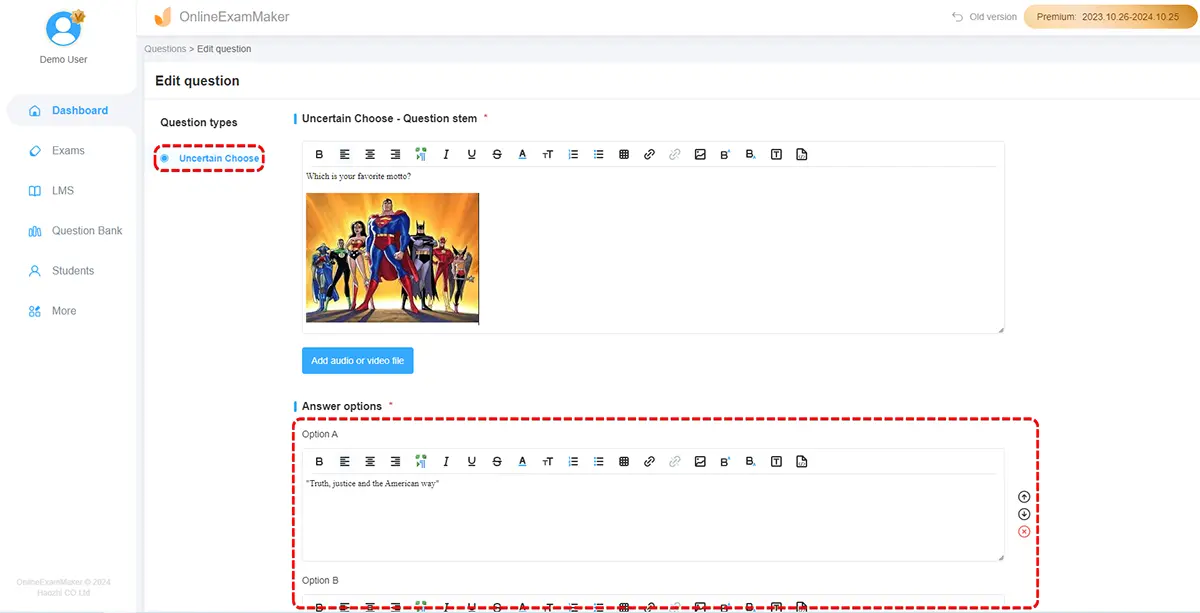Change font size in Option A toolbar
1200x613 pixels.
click(548, 461)
